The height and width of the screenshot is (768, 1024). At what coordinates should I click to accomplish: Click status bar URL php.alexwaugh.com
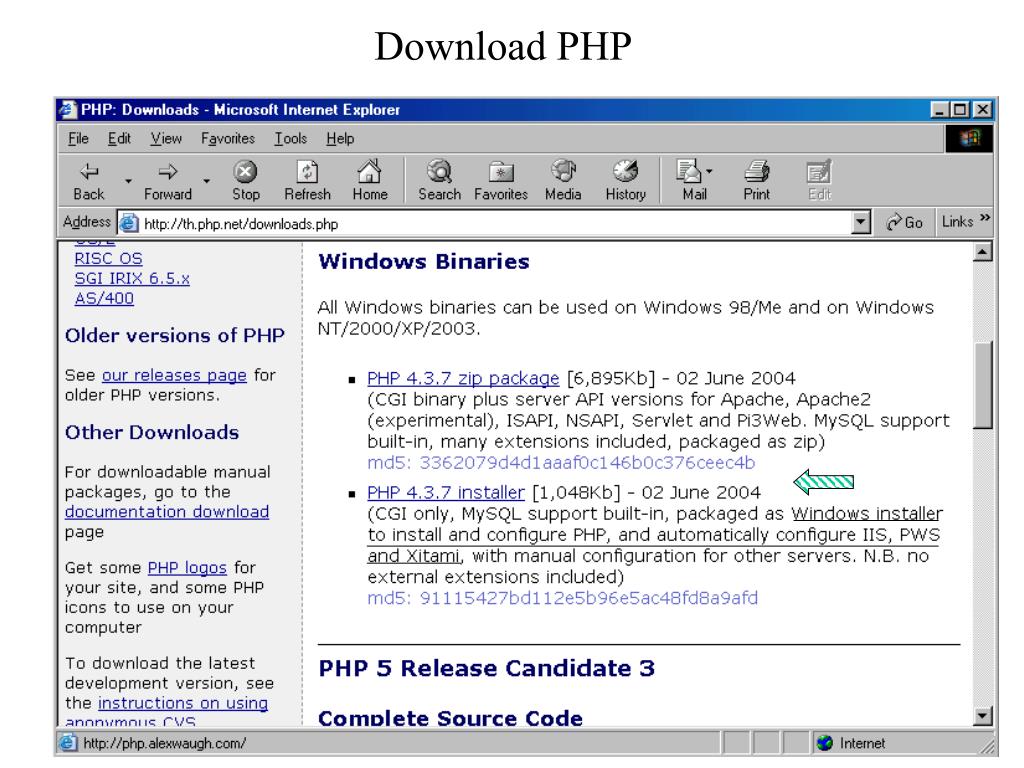coord(165,743)
